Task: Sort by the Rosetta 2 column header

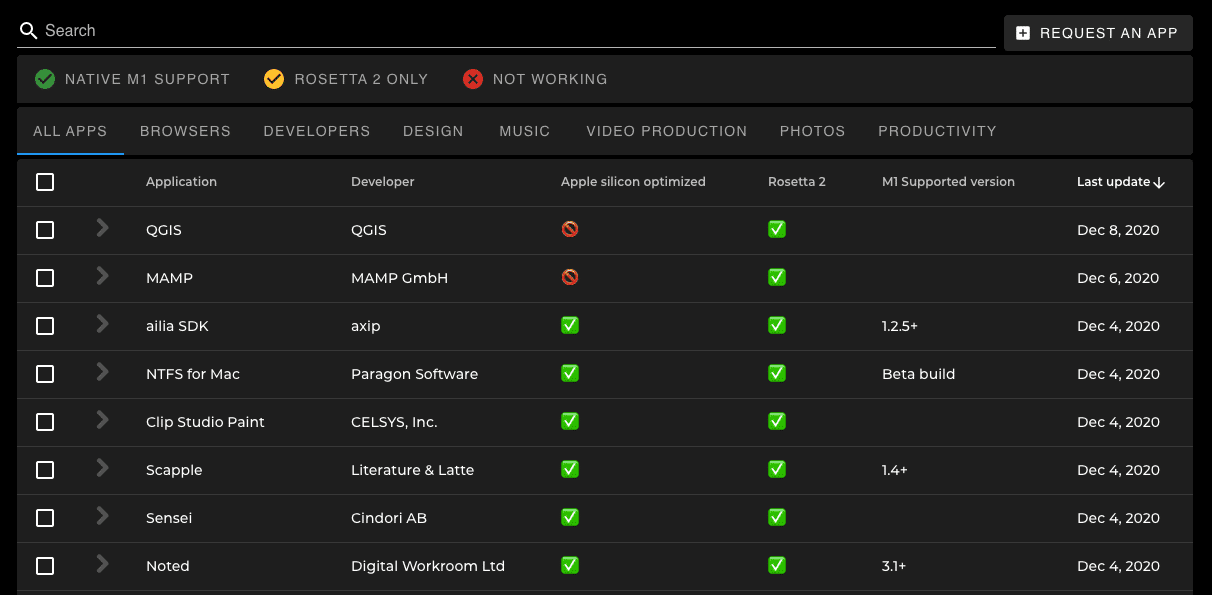Action: [797, 182]
